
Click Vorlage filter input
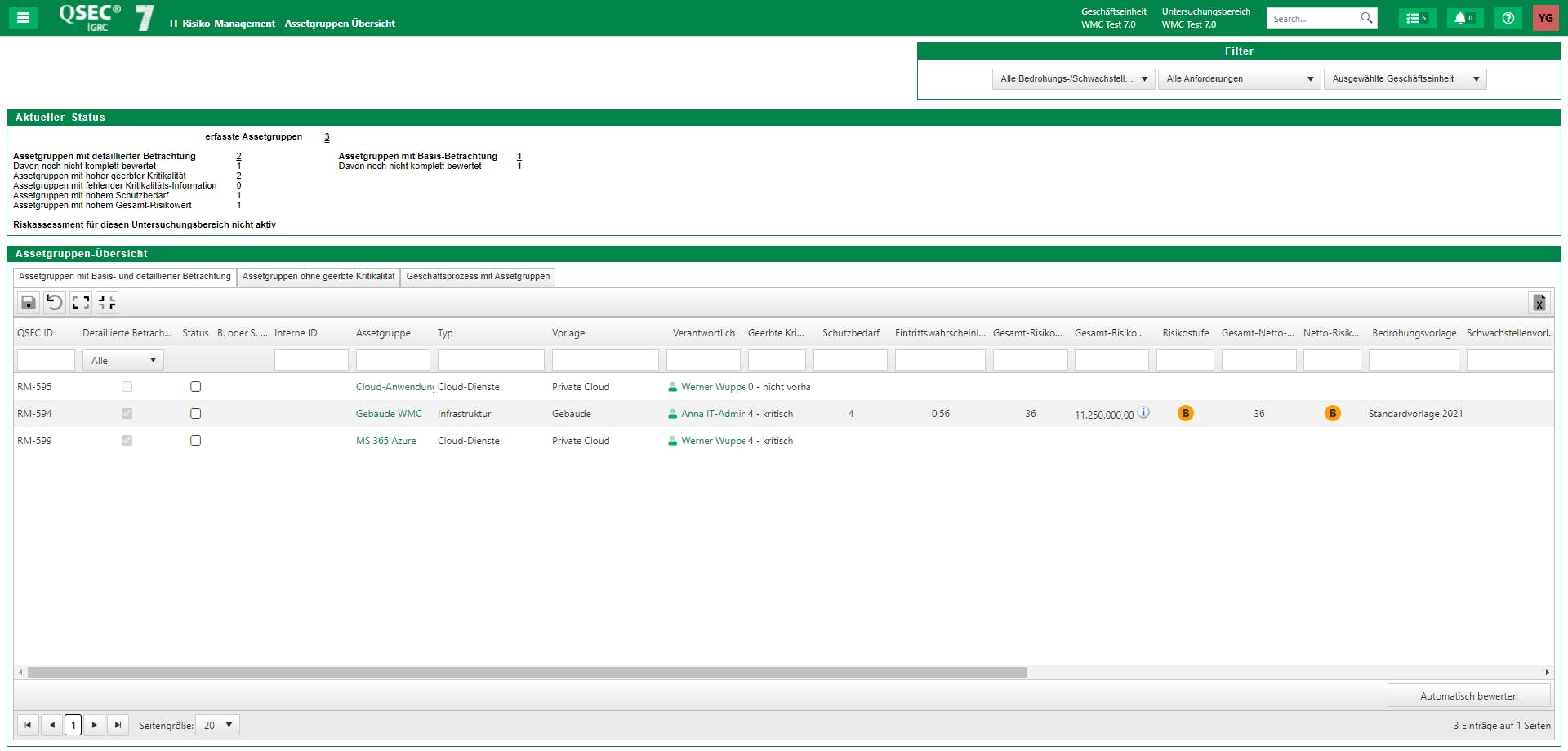coord(605,360)
